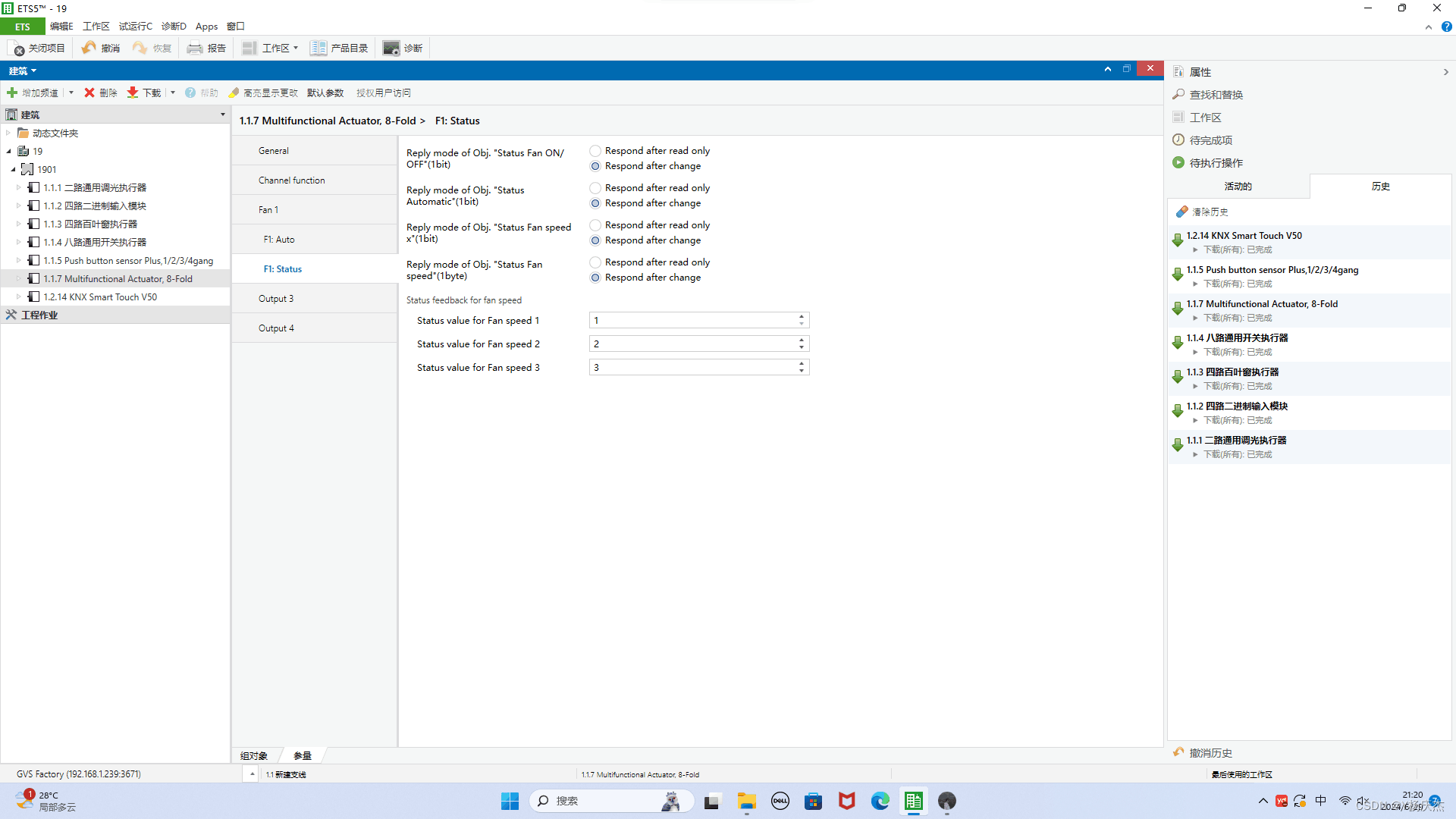Select 'Respond after change' for Status Fan speed 1byte
This screenshot has height=819, width=1456.
tap(595, 278)
